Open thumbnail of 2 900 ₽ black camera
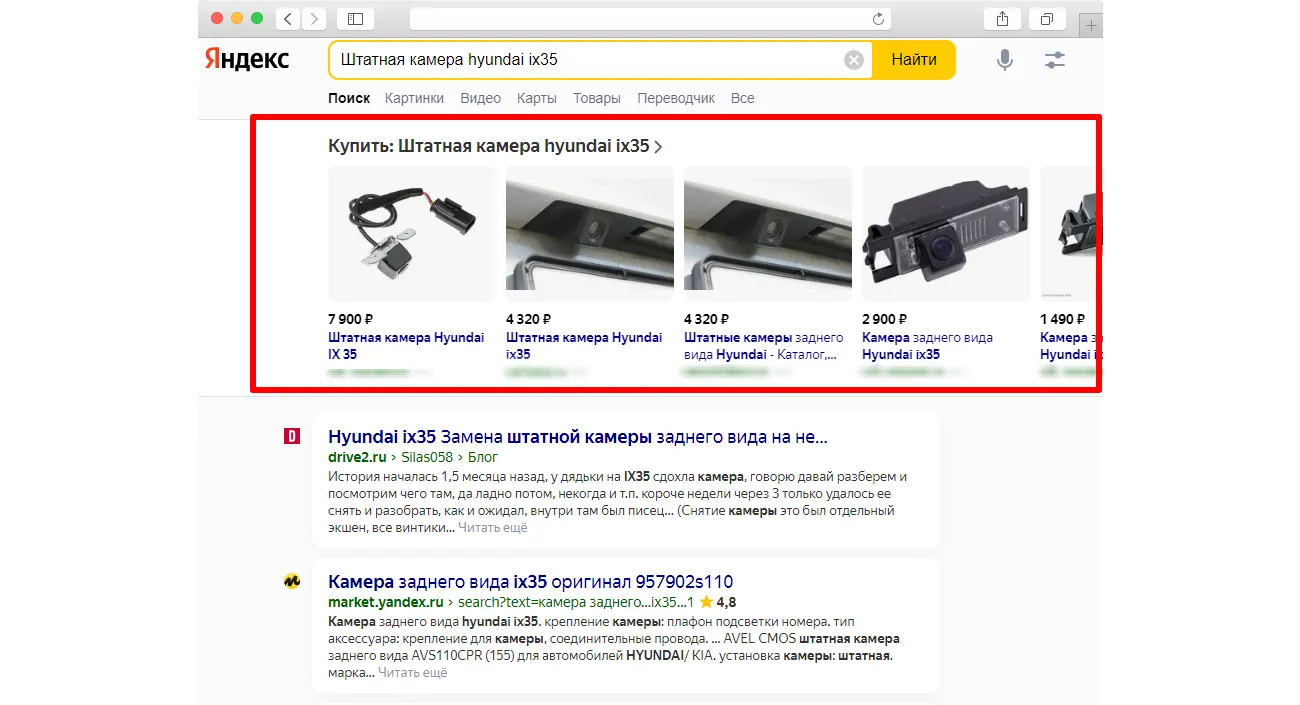Screen dimensions: 1300x705 click(x=946, y=234)
